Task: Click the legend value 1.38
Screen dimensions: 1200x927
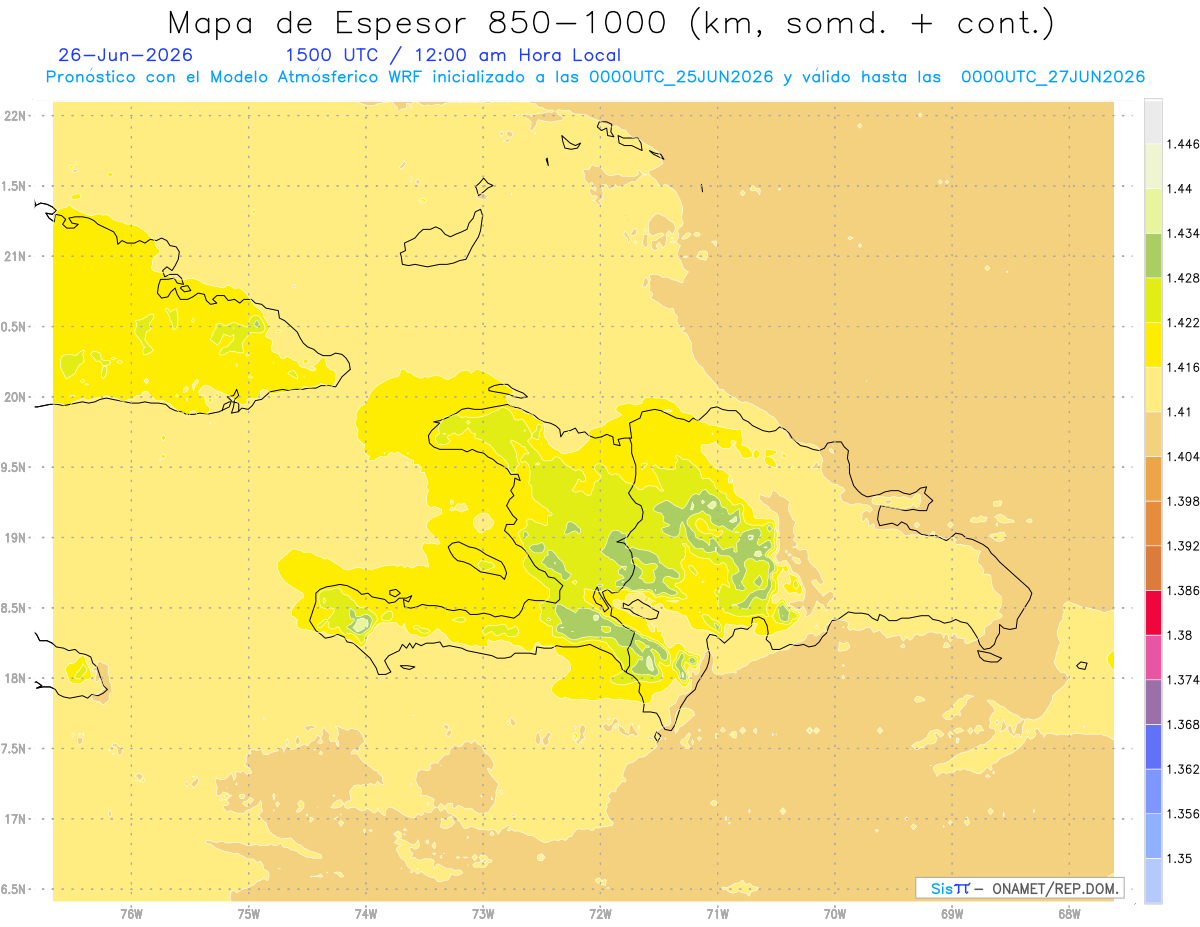Action: [x=1179, y=635]
